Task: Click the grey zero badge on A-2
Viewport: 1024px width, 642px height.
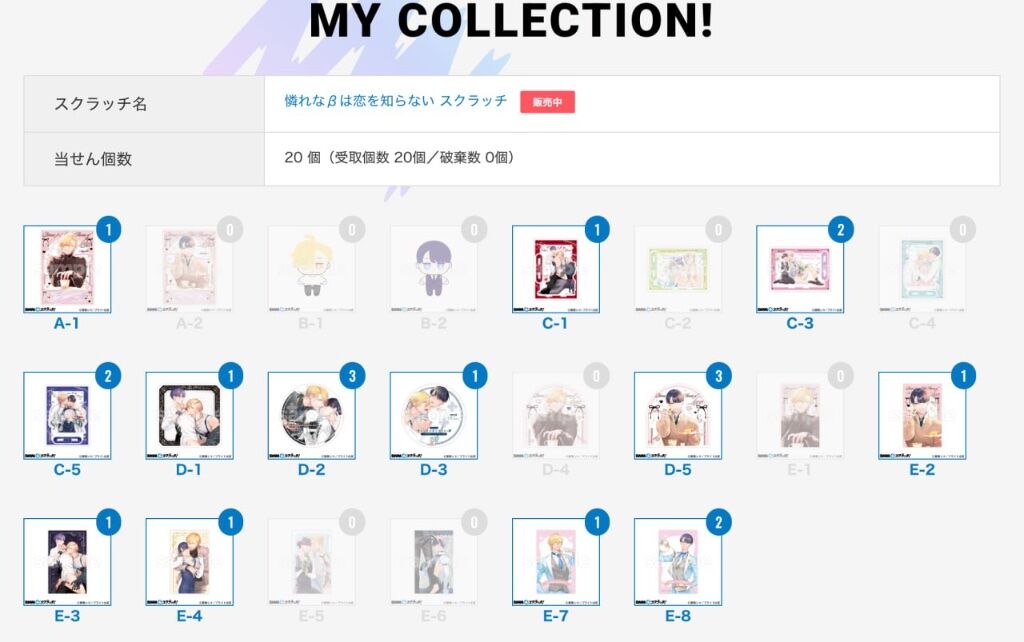Action: 230,229
